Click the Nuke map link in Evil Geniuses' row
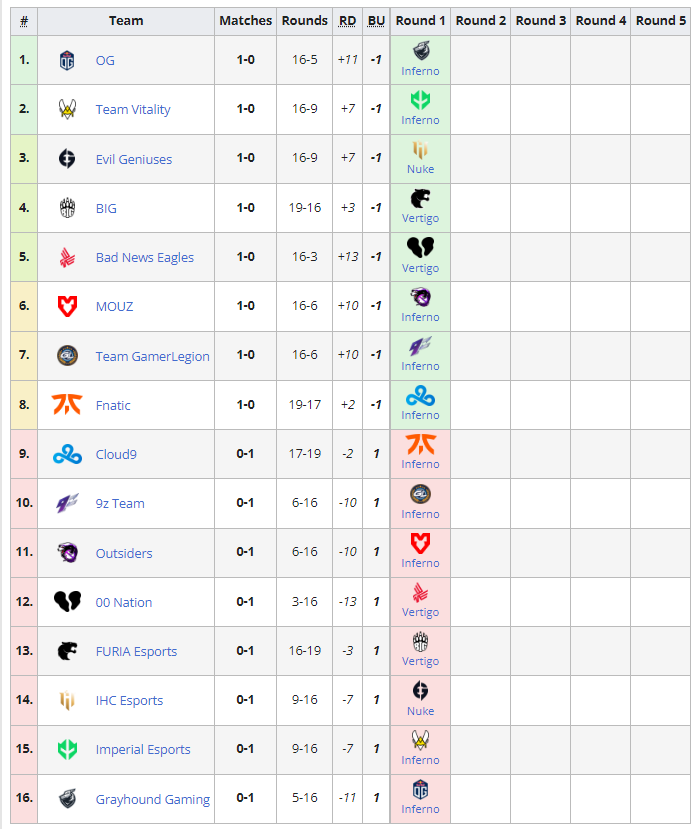This screenshot has height=829, width=699. point(420,170)
